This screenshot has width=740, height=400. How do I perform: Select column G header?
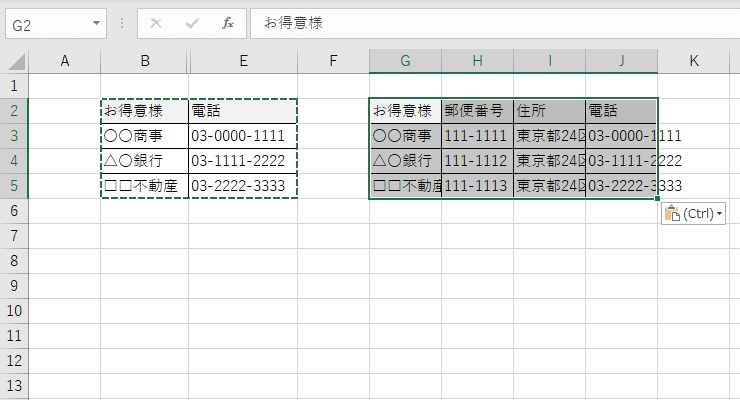(405, 61)
